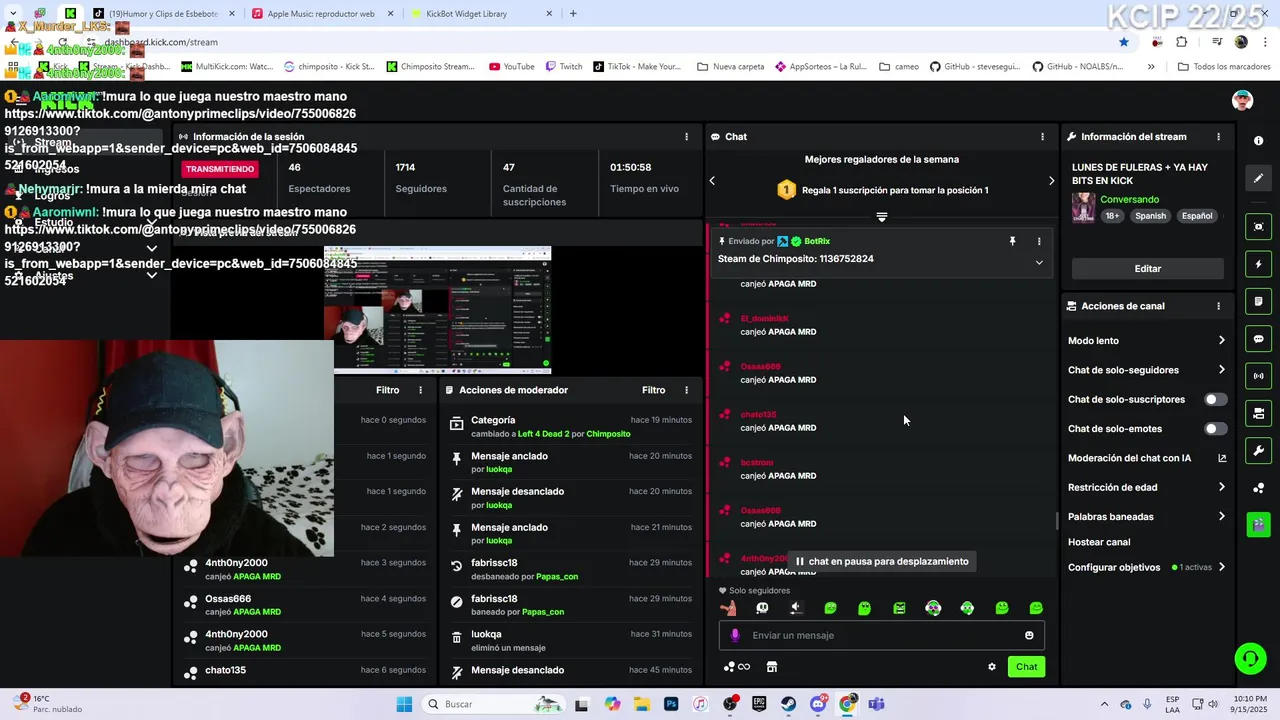
Task: Click Categoría entry in moderator actions
Action: tap(570, 427)
